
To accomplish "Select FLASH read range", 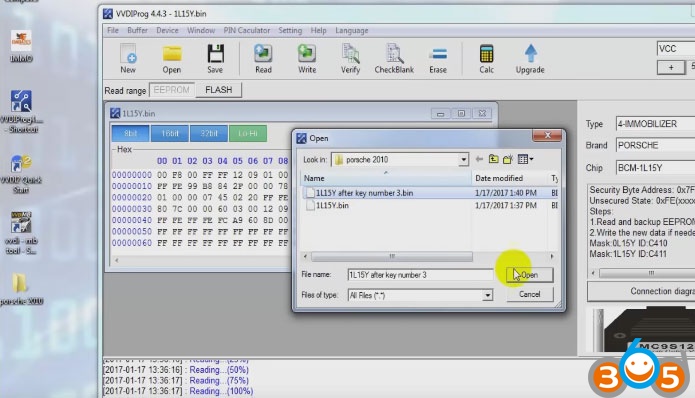I will pyautogui.click(x=219, y=90).
